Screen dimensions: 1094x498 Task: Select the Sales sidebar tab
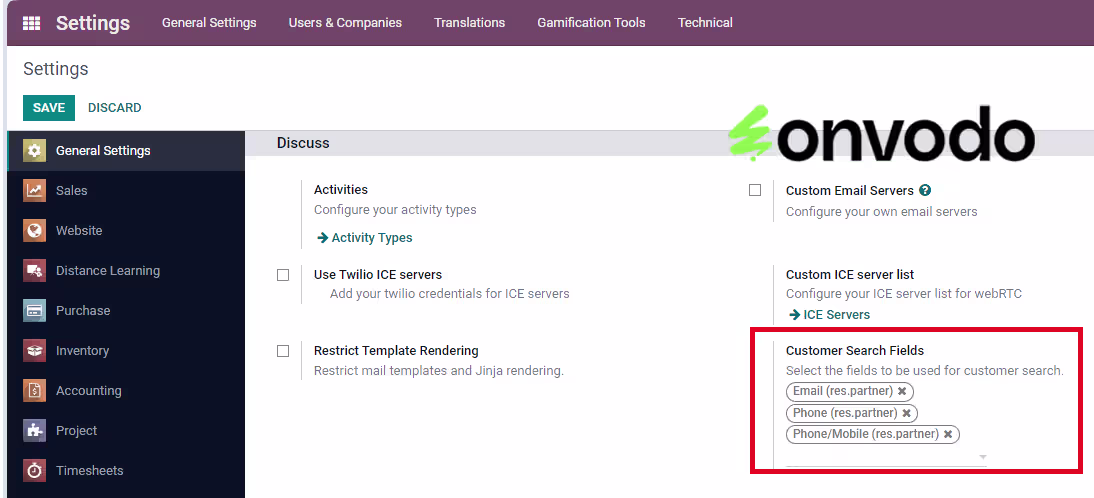126,190
